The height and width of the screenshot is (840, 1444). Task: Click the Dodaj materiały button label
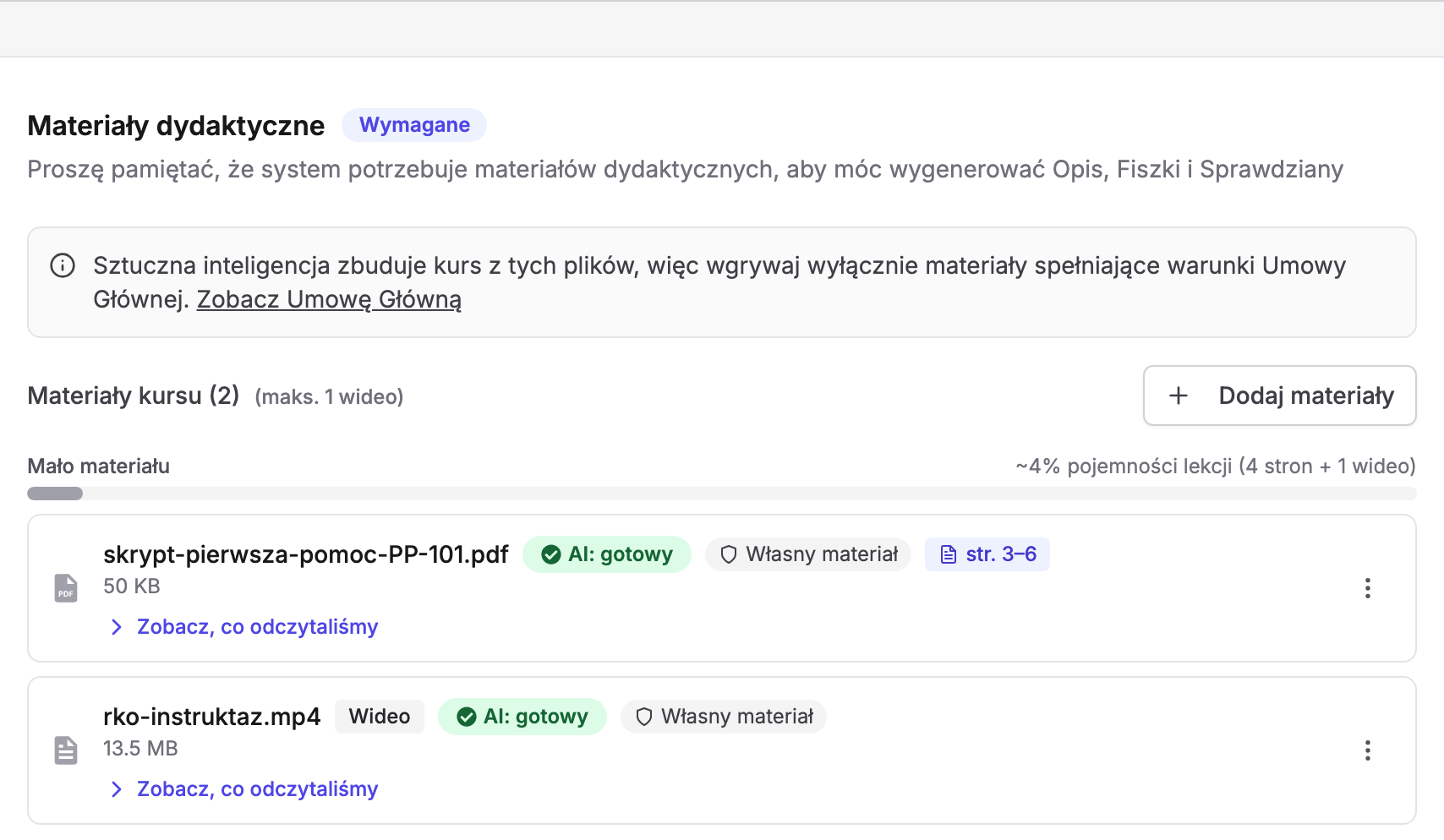[1306, 395]
